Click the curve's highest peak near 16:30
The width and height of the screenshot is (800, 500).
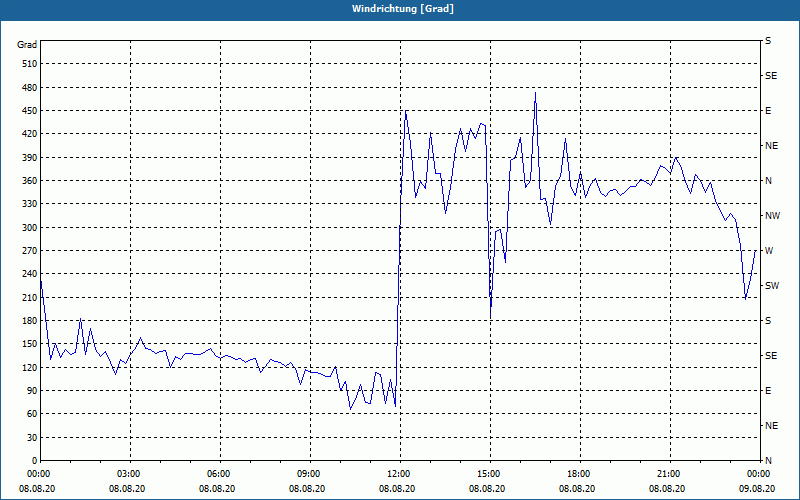535,93
